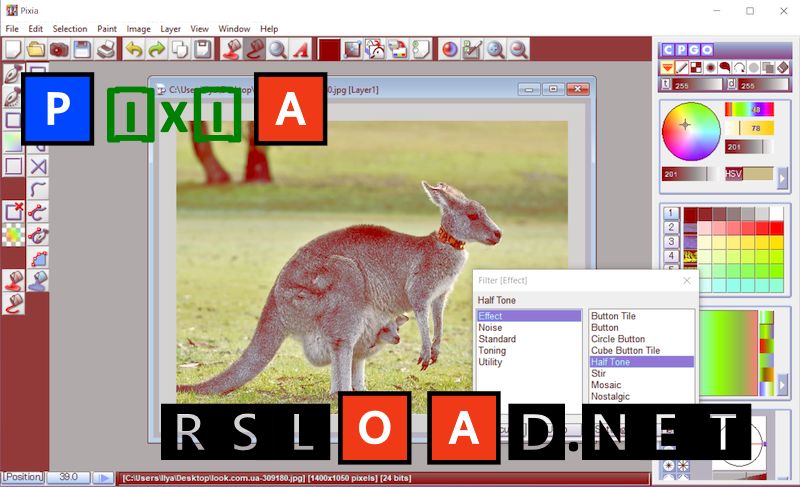Open the Edit menu
800x487 pixels.
pyautogui.click(x=35, y=29)
